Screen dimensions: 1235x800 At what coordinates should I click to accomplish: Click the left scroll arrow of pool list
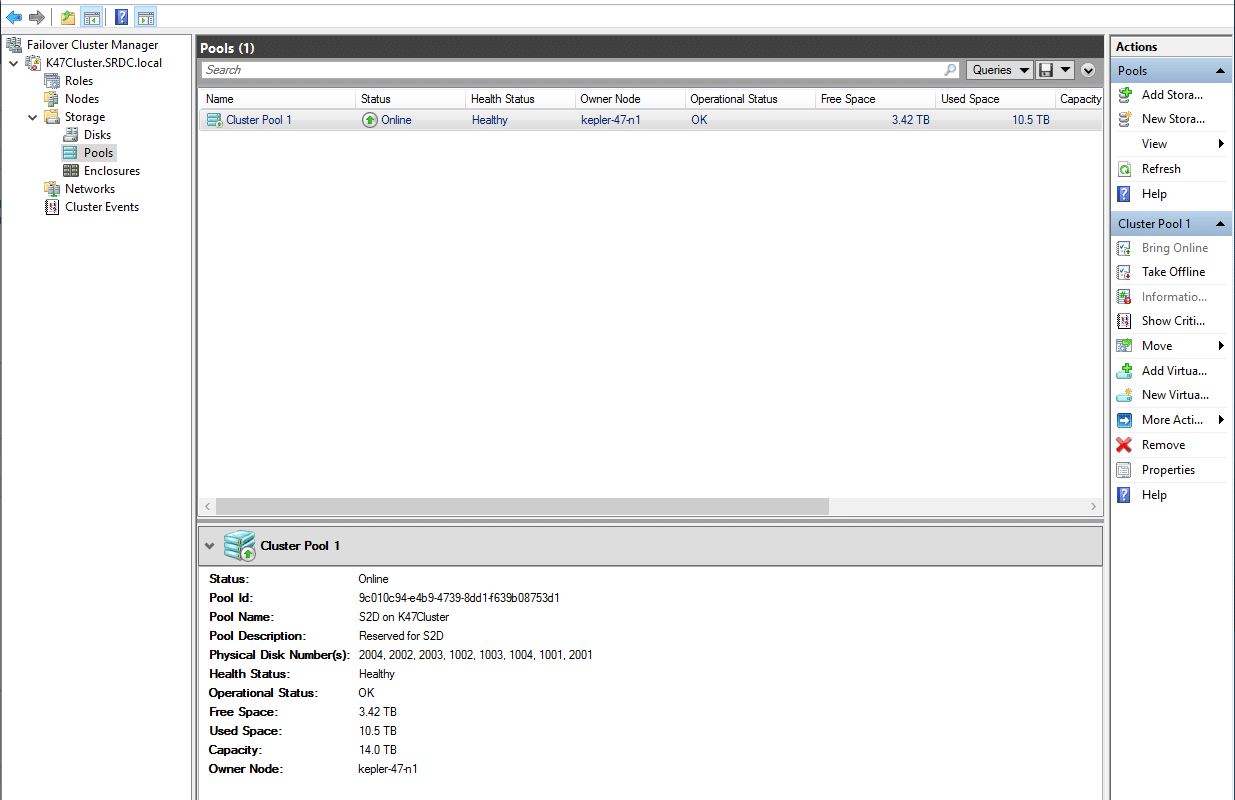tap(207, 507)
